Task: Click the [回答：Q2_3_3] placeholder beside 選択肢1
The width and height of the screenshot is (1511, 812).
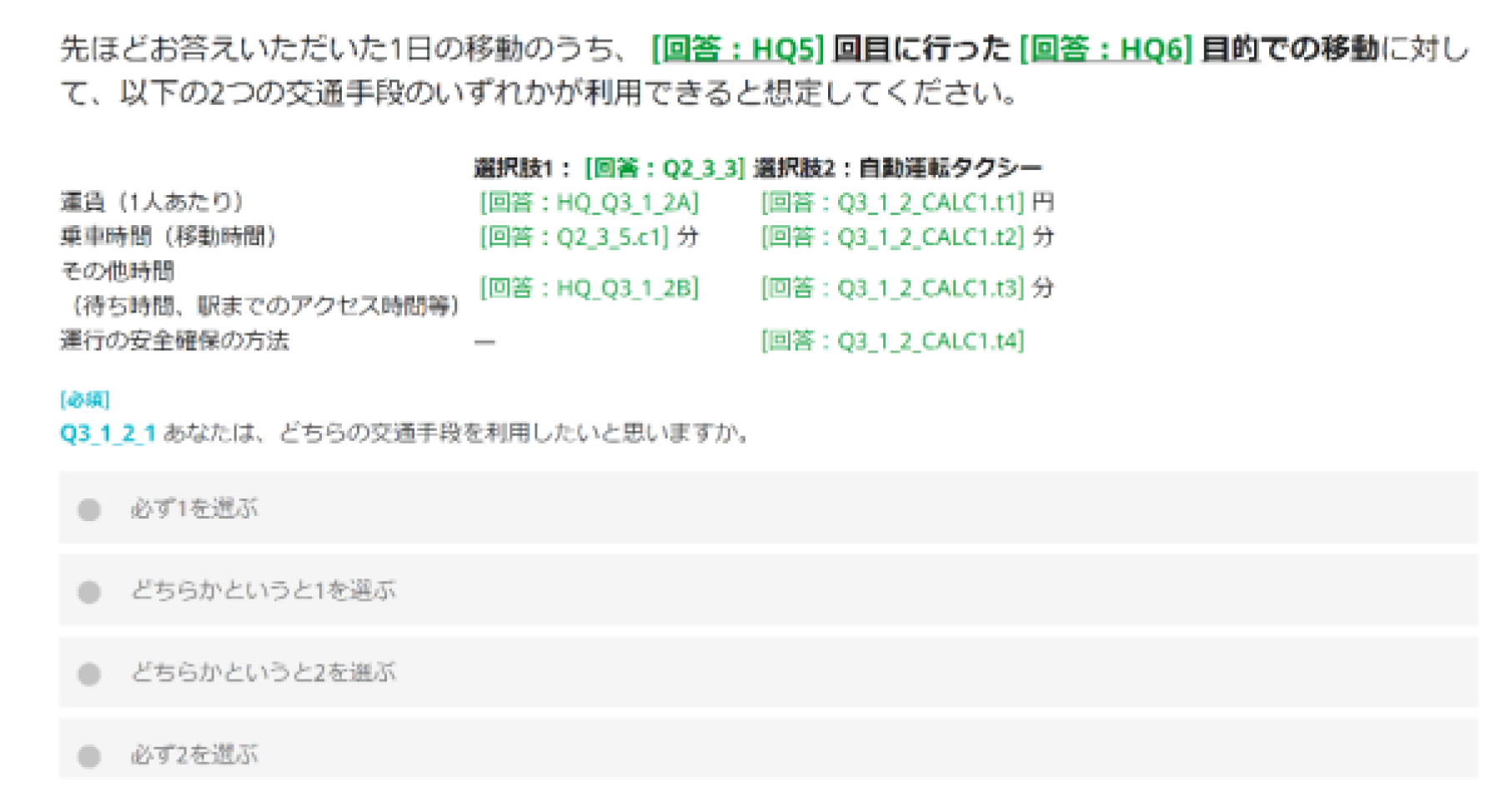Action: (664, 168)
